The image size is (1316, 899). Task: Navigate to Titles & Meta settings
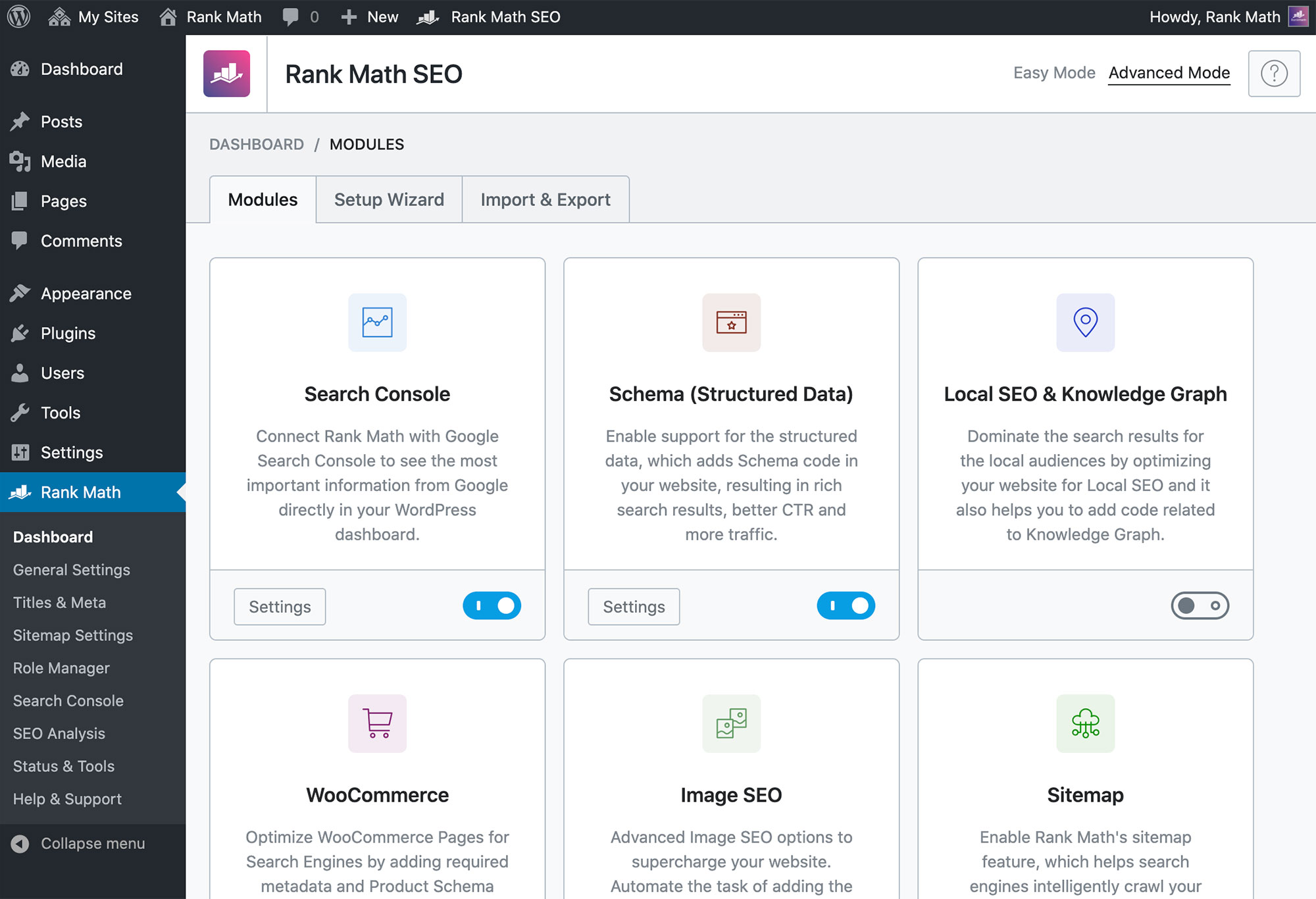60,602
